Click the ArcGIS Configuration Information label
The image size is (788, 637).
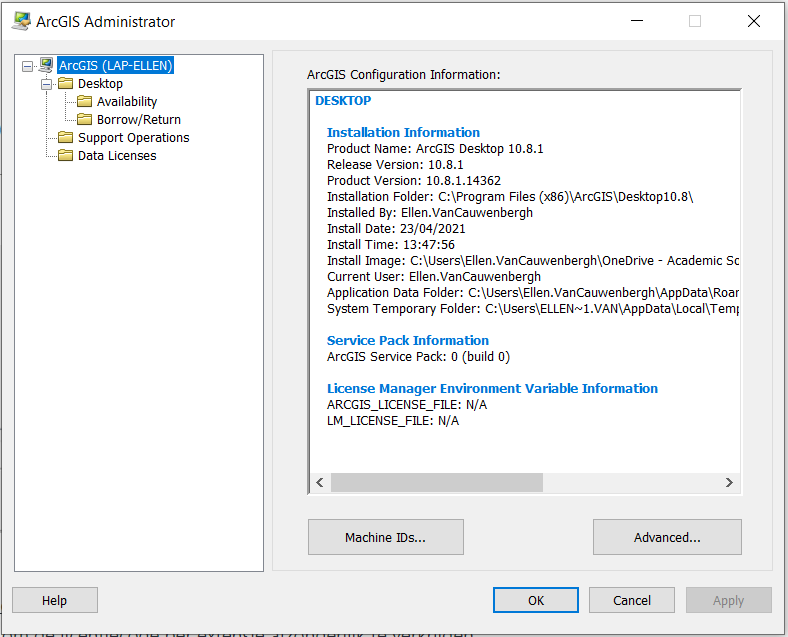click(x=404, y=75)
